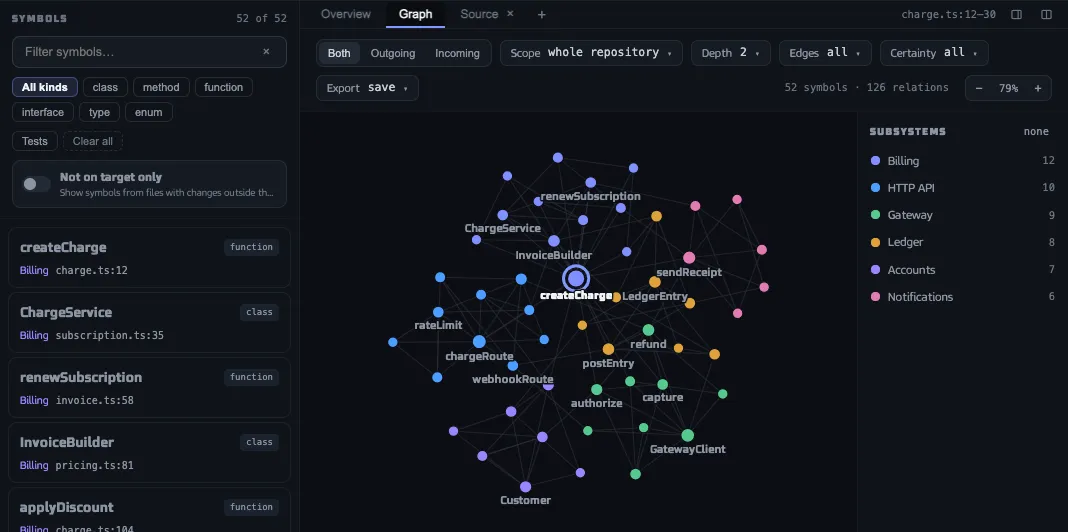Toggle the class kind filter
This screenshot has width=1068, height=532.
click(x=105, y=87)
